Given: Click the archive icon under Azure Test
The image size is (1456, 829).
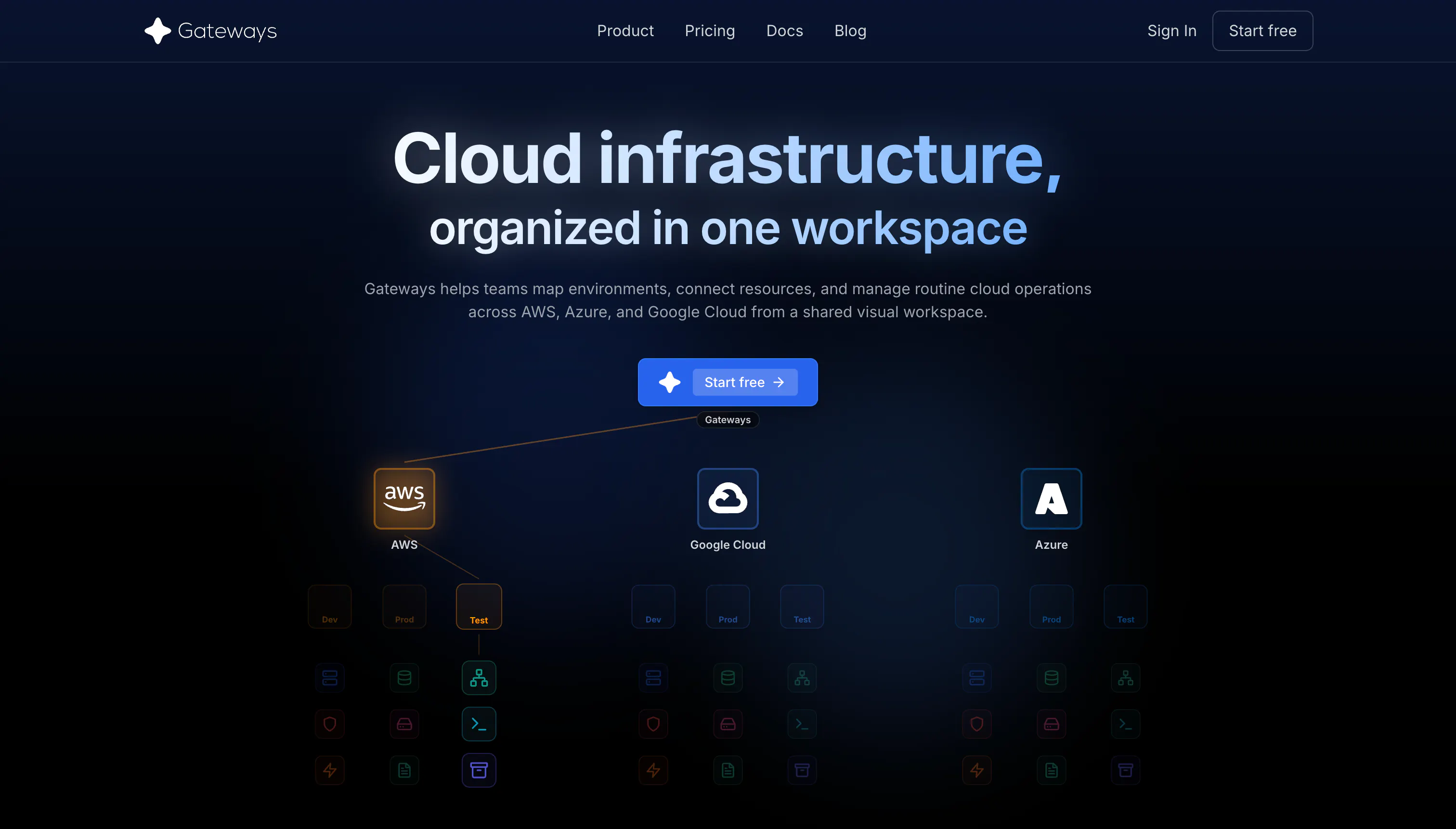Looking at the screenshot, I should [1125, 770].
